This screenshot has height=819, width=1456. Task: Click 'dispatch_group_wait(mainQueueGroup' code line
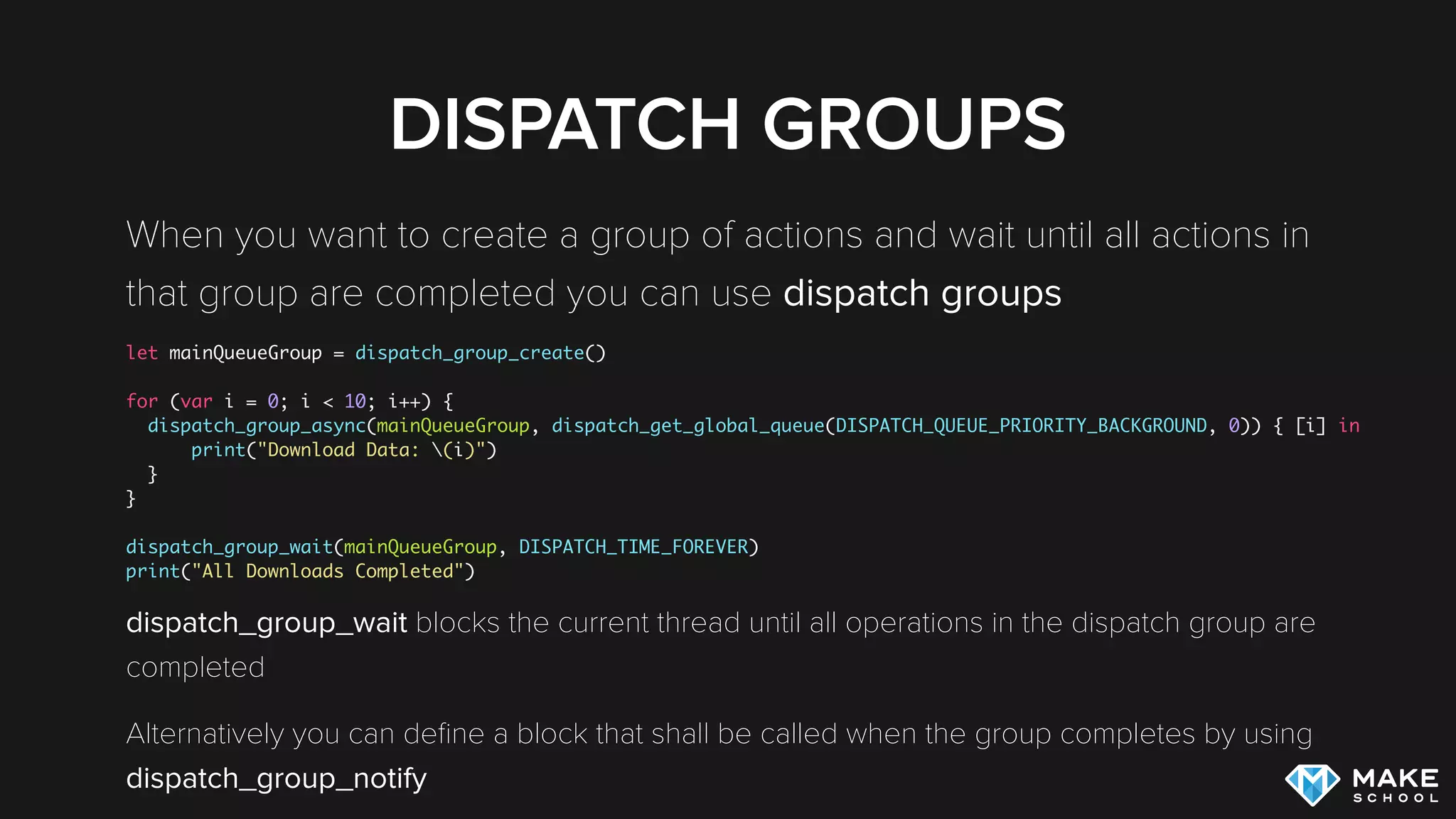(311, 547)
